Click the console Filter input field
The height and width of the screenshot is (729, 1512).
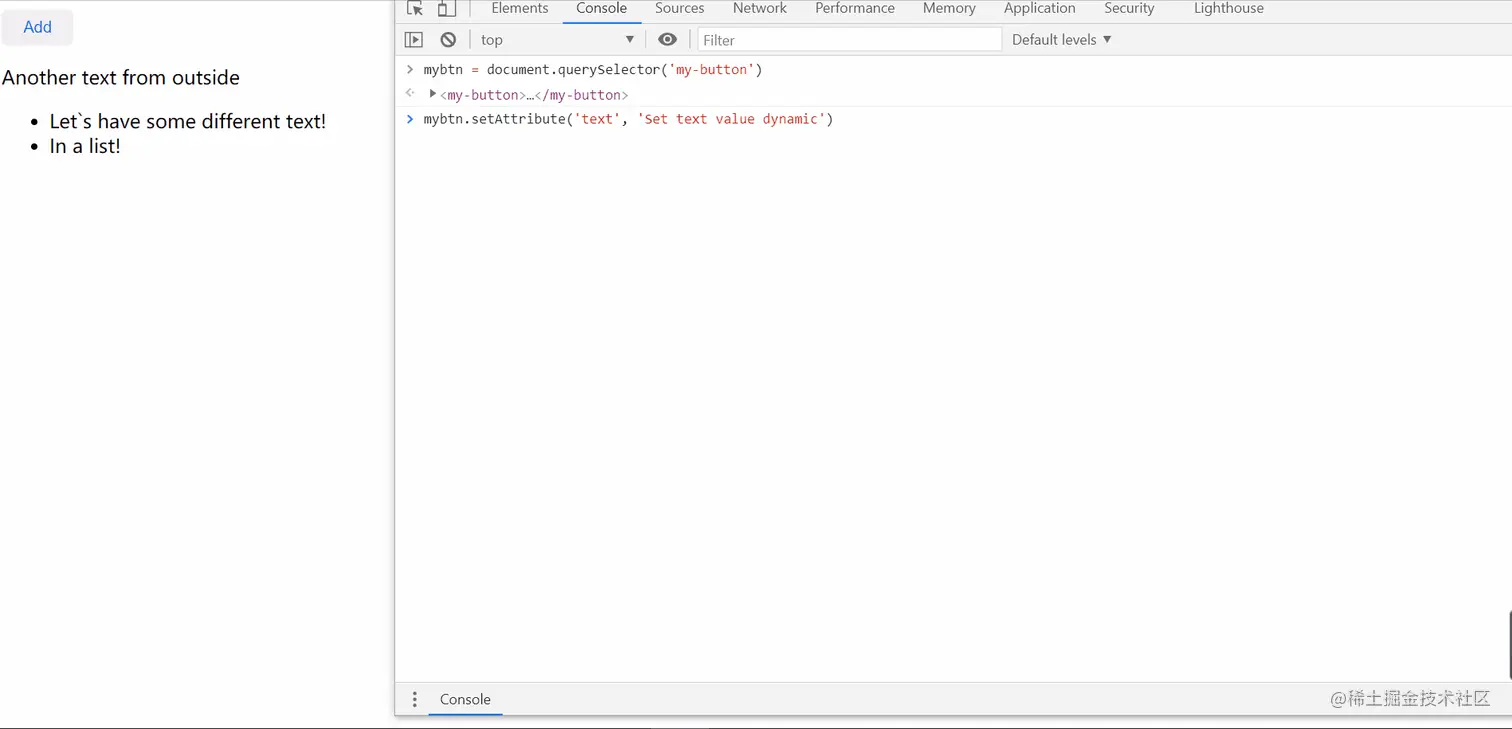[x=848, y=39]
